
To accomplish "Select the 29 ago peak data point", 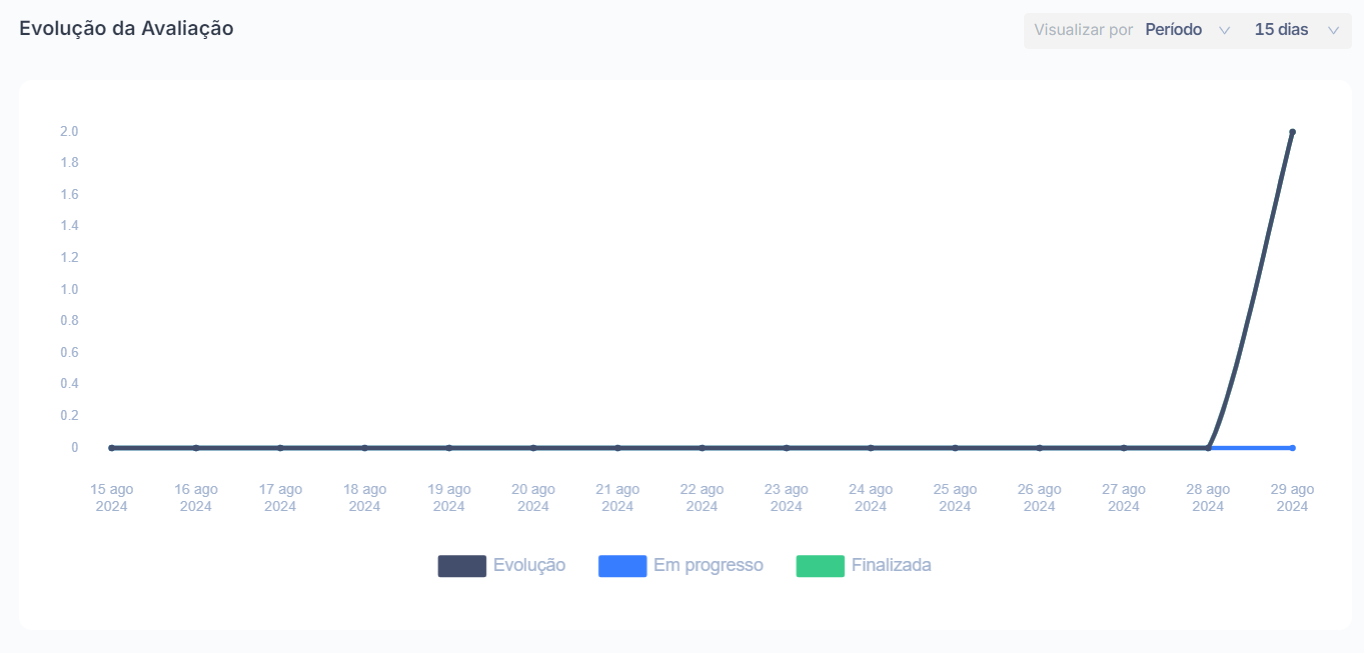I will pyautogui.click(x=1292, y=132).
